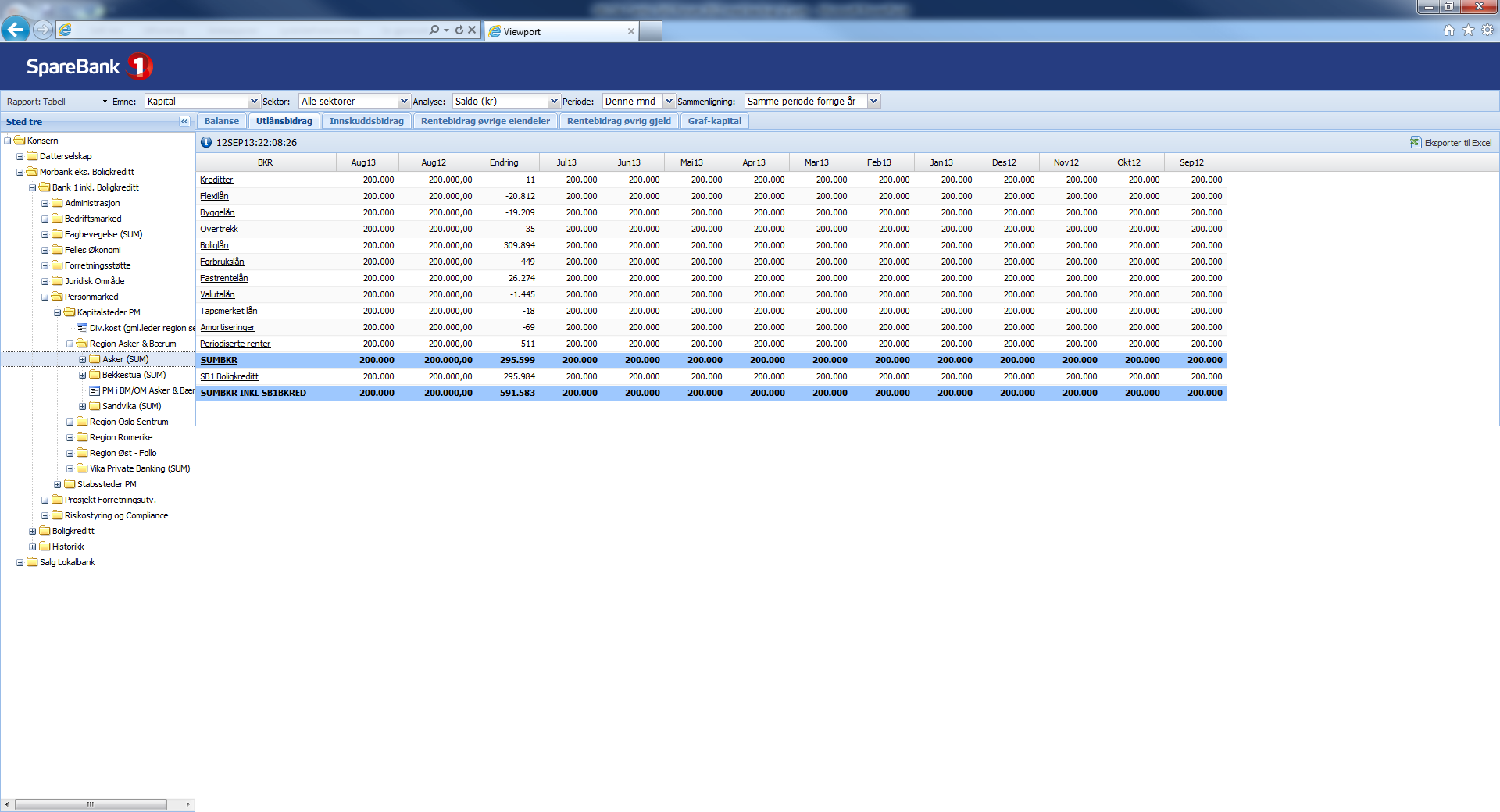
Task: Switch to the Utlånsbidrag tab
Action: pos(284,121)
